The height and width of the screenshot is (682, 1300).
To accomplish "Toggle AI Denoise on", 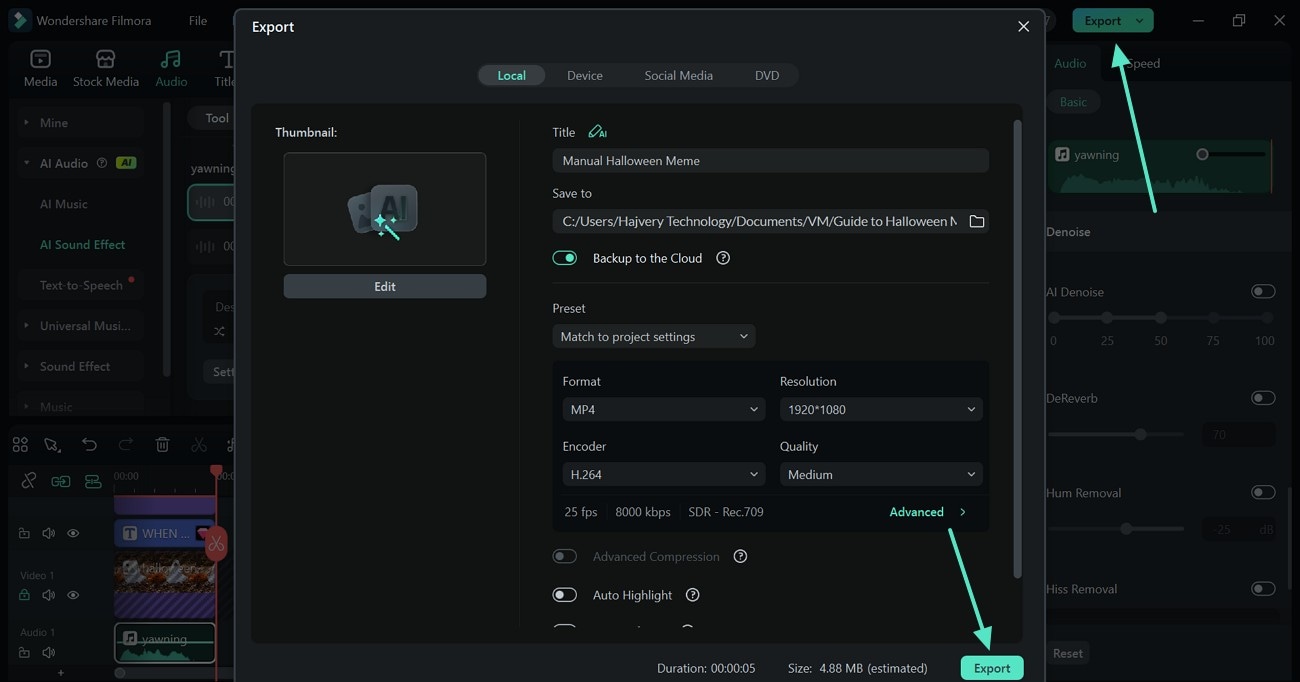I will [1263, 292].
